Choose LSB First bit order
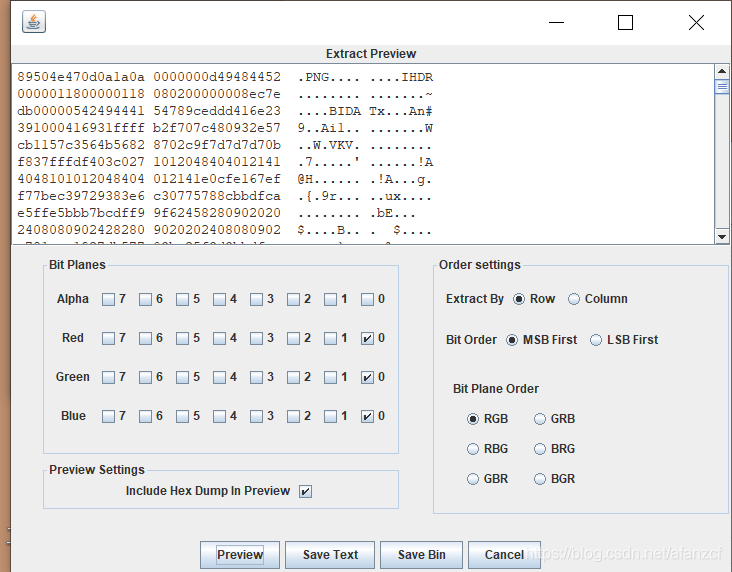The height and width of the screenshot is (572, 732). point(597,340)
